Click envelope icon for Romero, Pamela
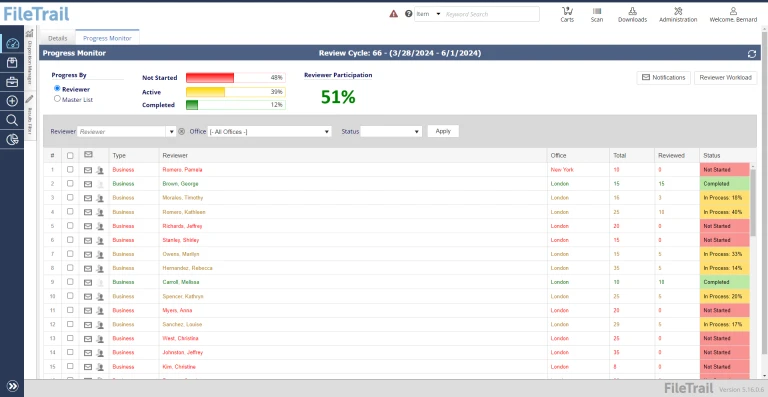 pyautogui.click(x=88, y=170)
